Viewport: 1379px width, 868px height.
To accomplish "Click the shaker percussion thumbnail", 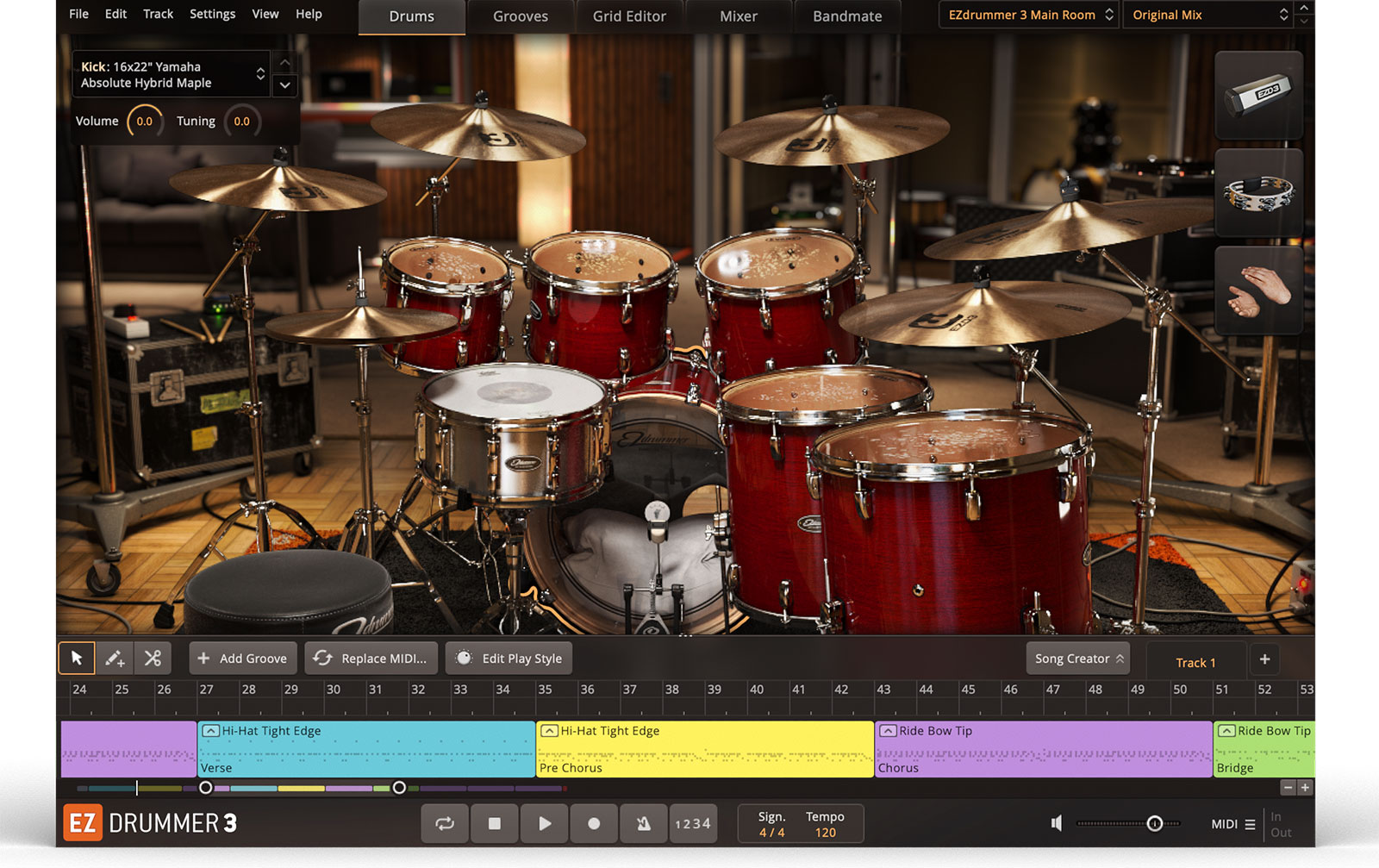I will (x=1258, y=95).
